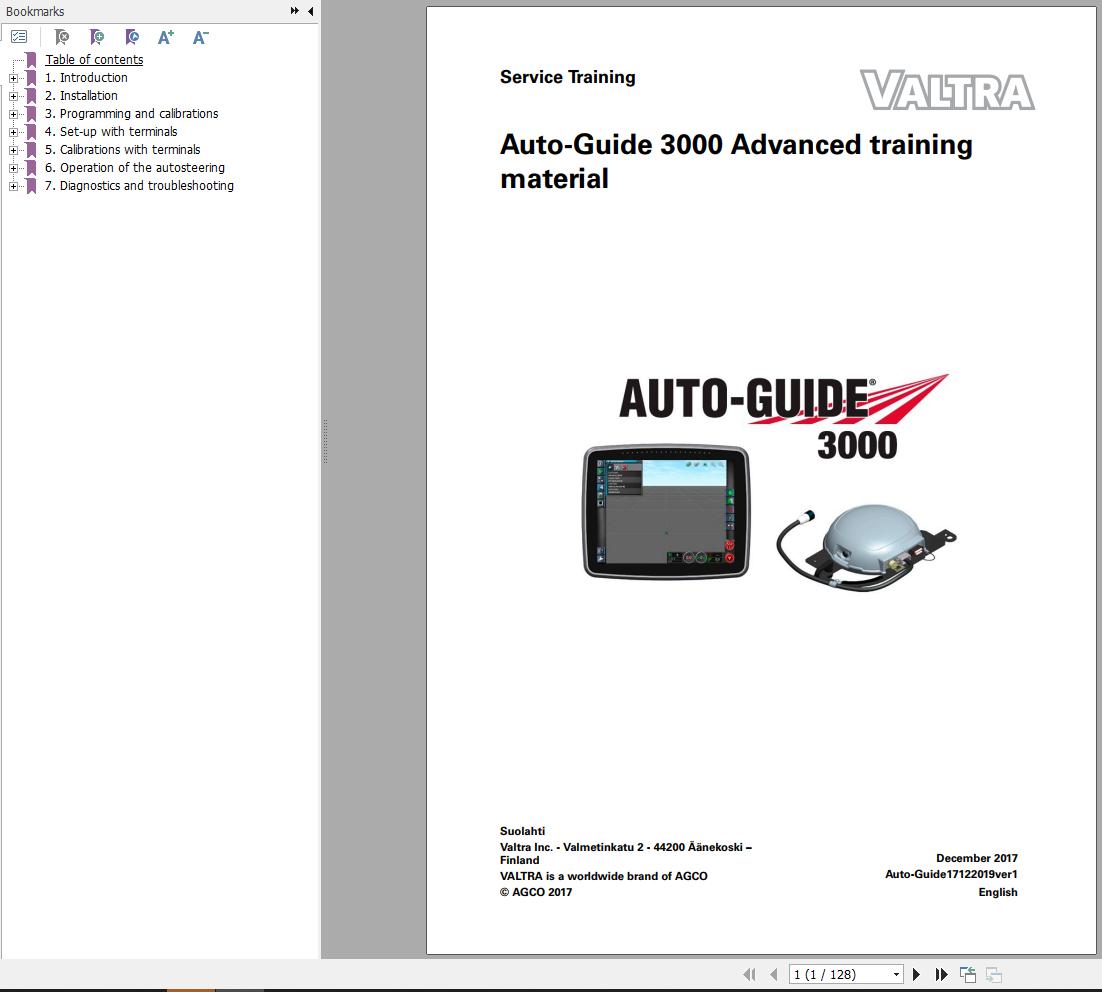Select the 1. Introduction bookmark label

86,77
